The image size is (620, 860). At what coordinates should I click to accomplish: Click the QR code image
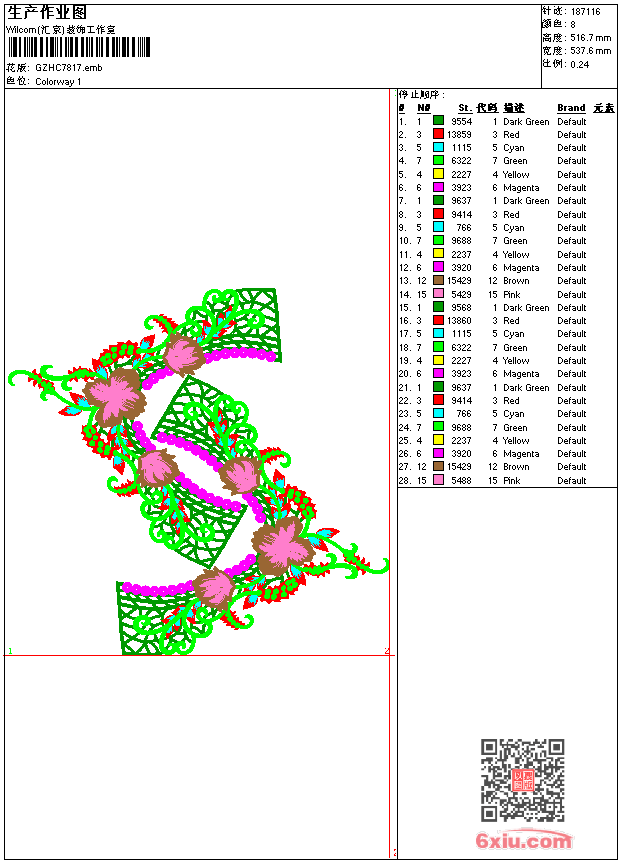pos(523,780)
